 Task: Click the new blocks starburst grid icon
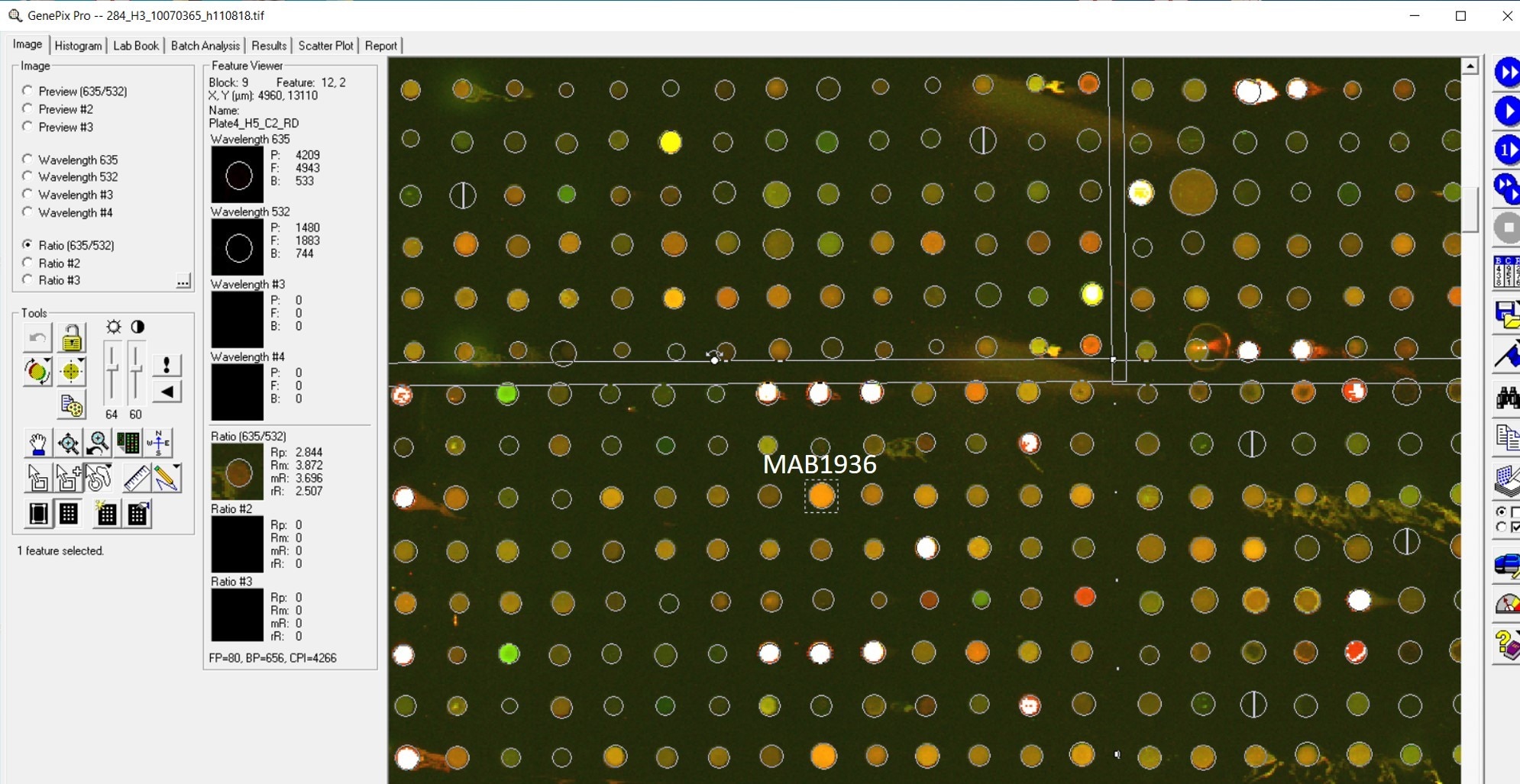pos(106,514)
